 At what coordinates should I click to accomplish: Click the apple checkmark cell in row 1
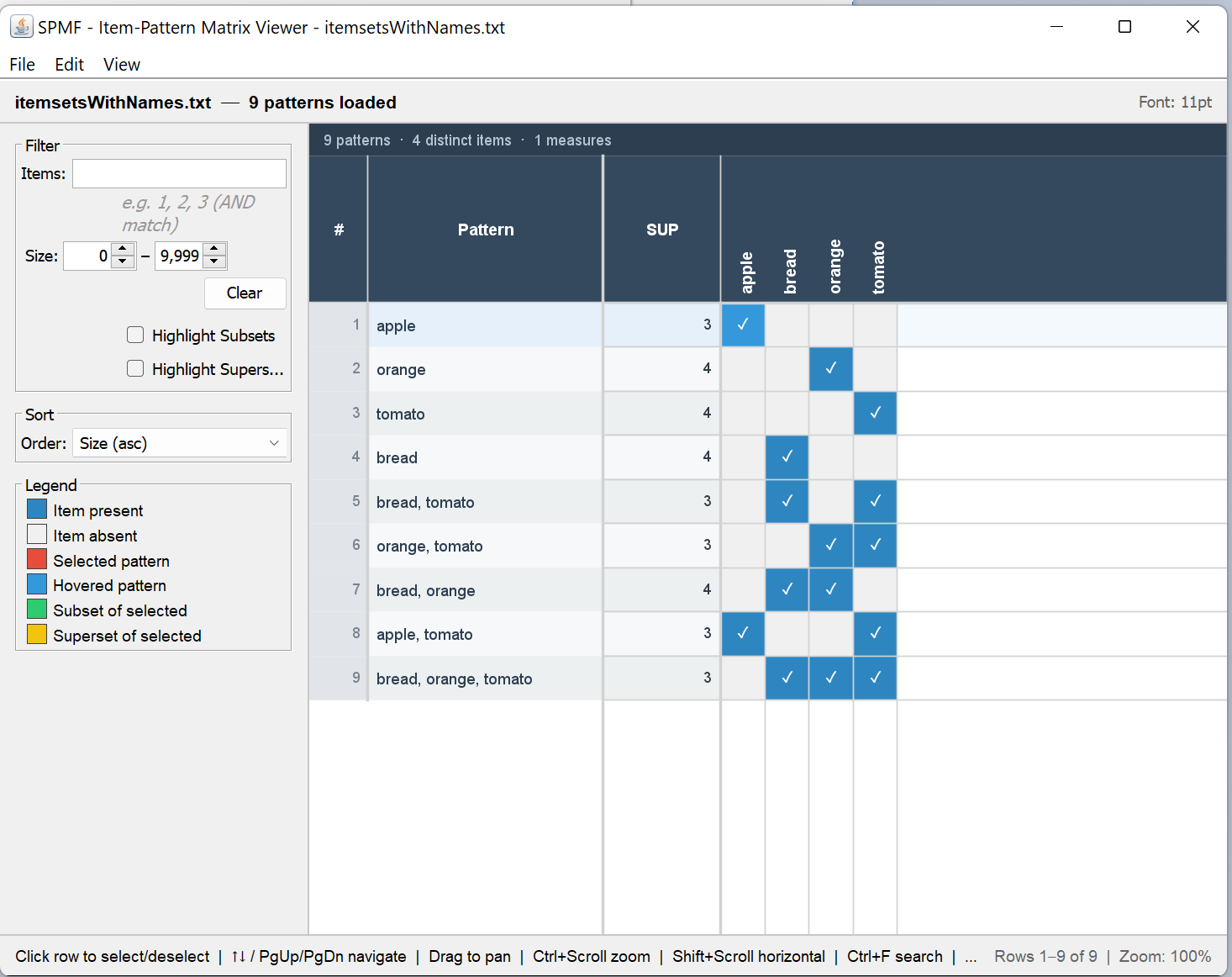point(743,325)
